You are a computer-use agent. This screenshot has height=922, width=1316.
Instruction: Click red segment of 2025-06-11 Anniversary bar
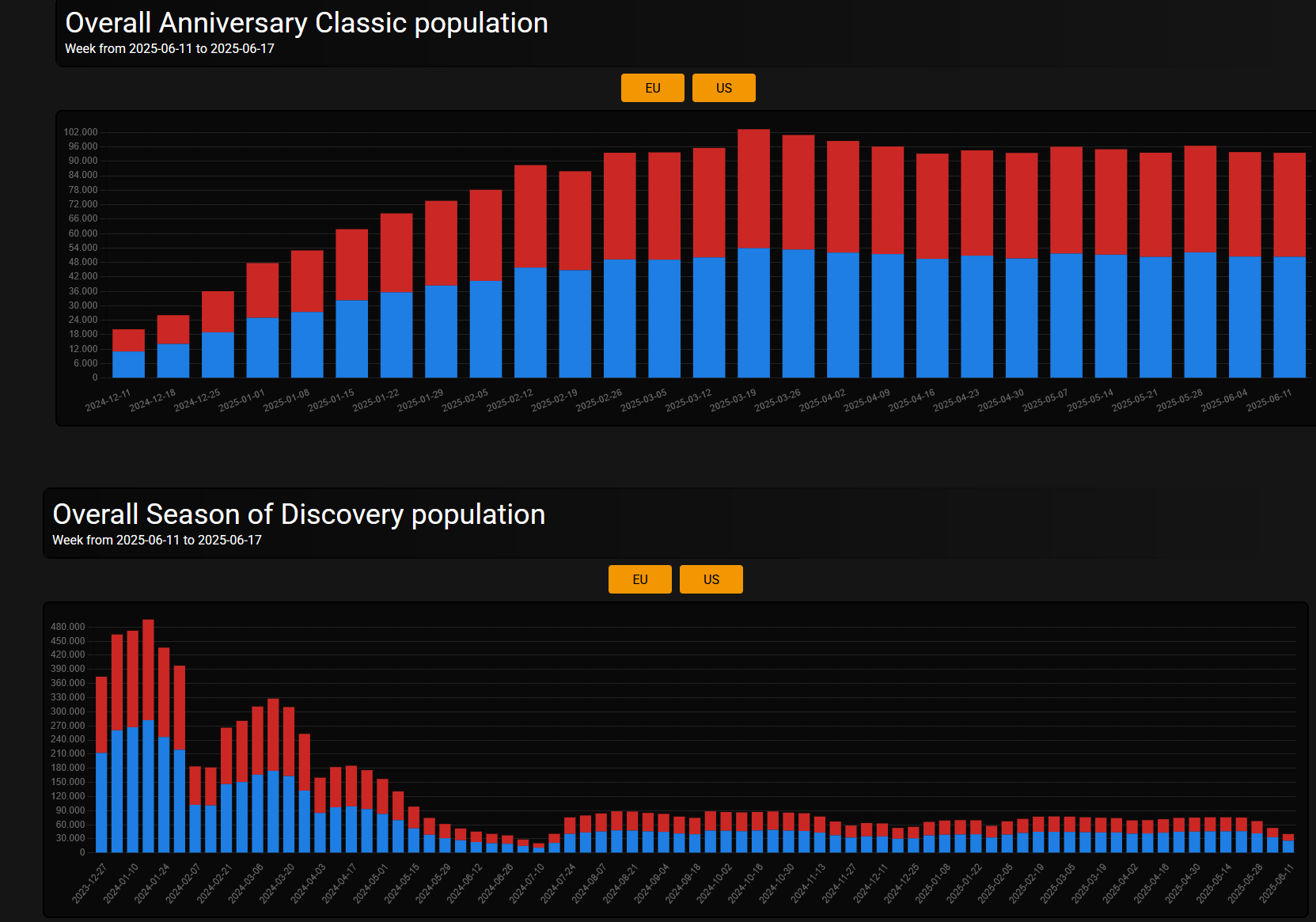pyautogui.click(x=1289, y=204)
